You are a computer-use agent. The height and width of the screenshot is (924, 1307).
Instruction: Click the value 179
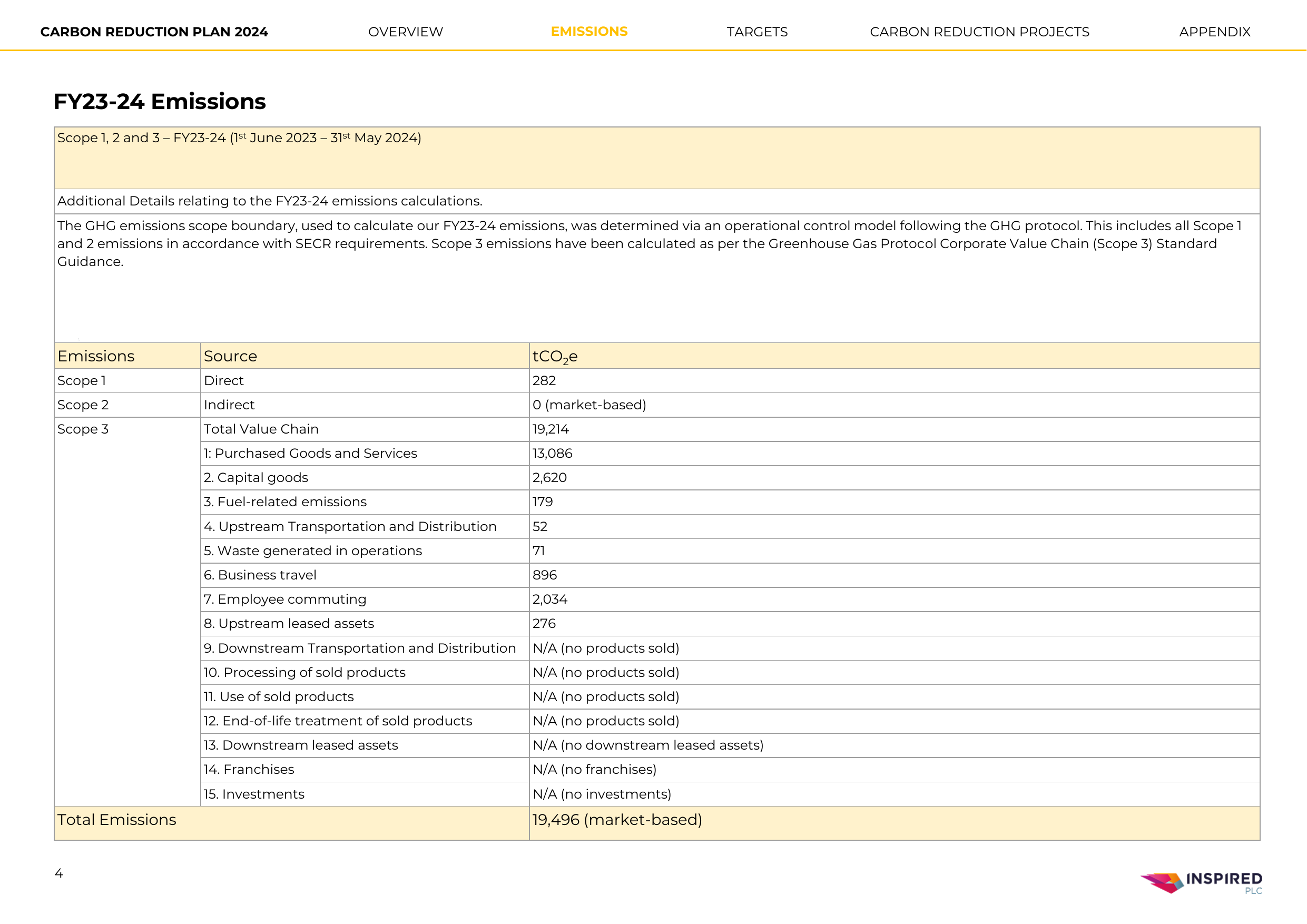pyautogui.click(x=543, y=502)
